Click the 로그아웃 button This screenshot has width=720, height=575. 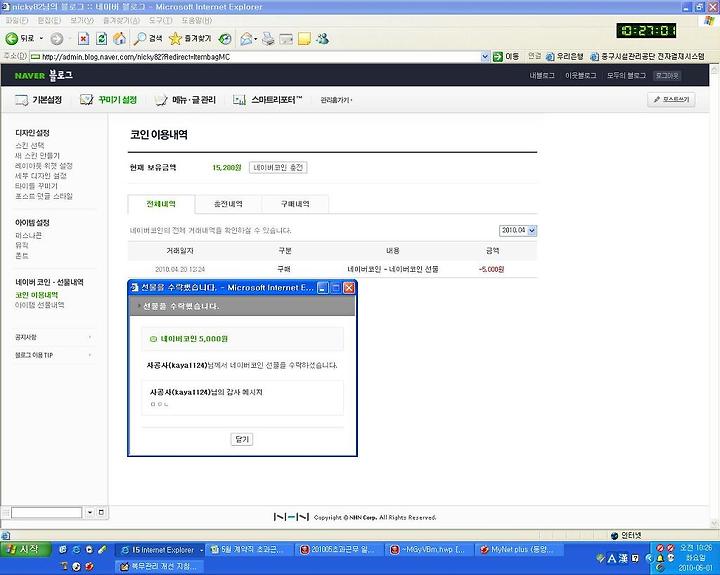(667, 75)
